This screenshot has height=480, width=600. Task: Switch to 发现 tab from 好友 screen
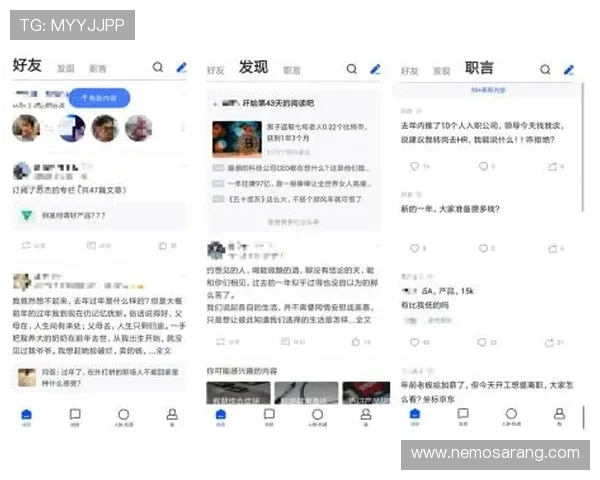pos(65,69)
